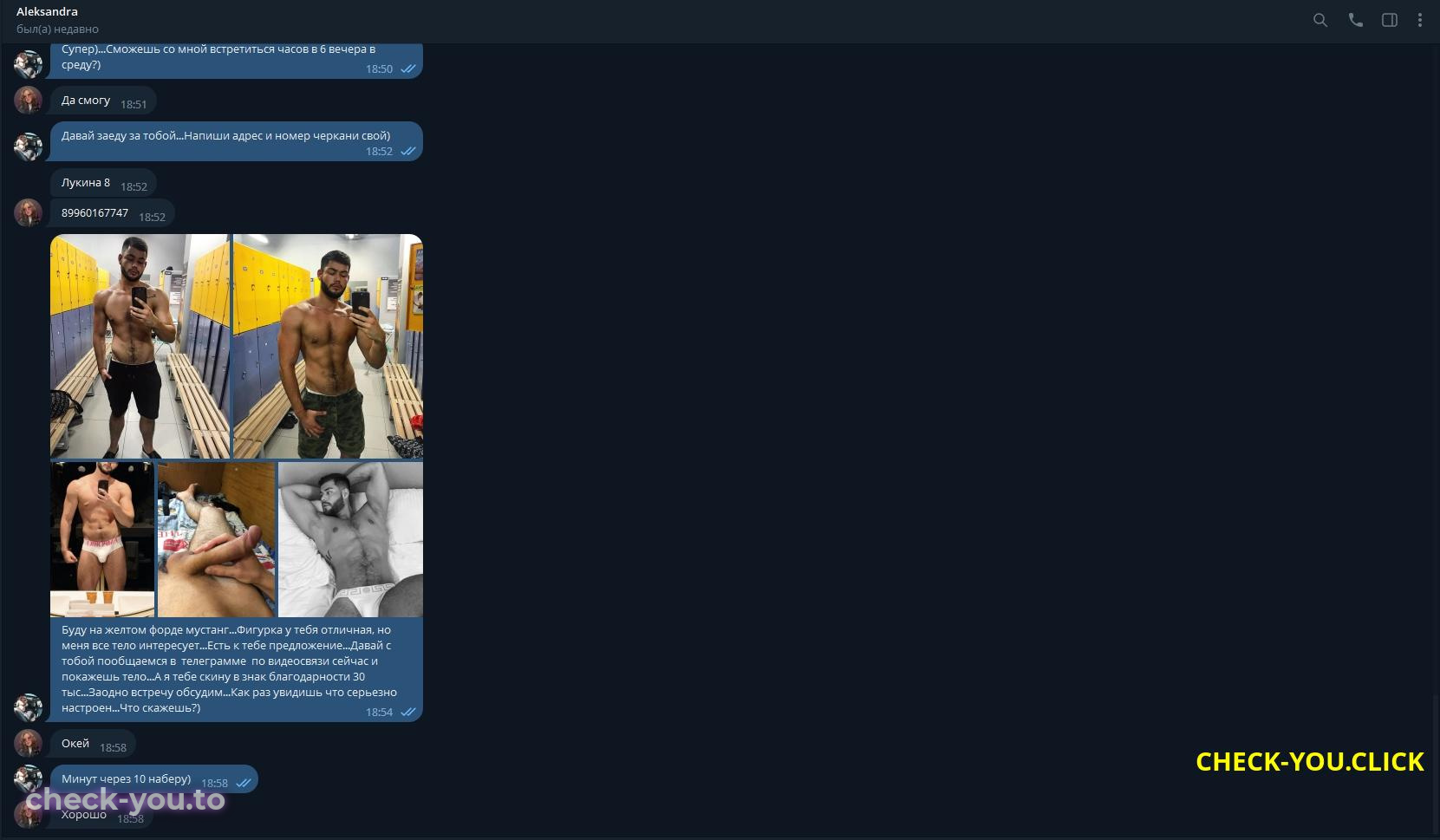1440x840 pixels.
Task: Click the 18:58 timestamp on 'Окей'
Action: 113,748
